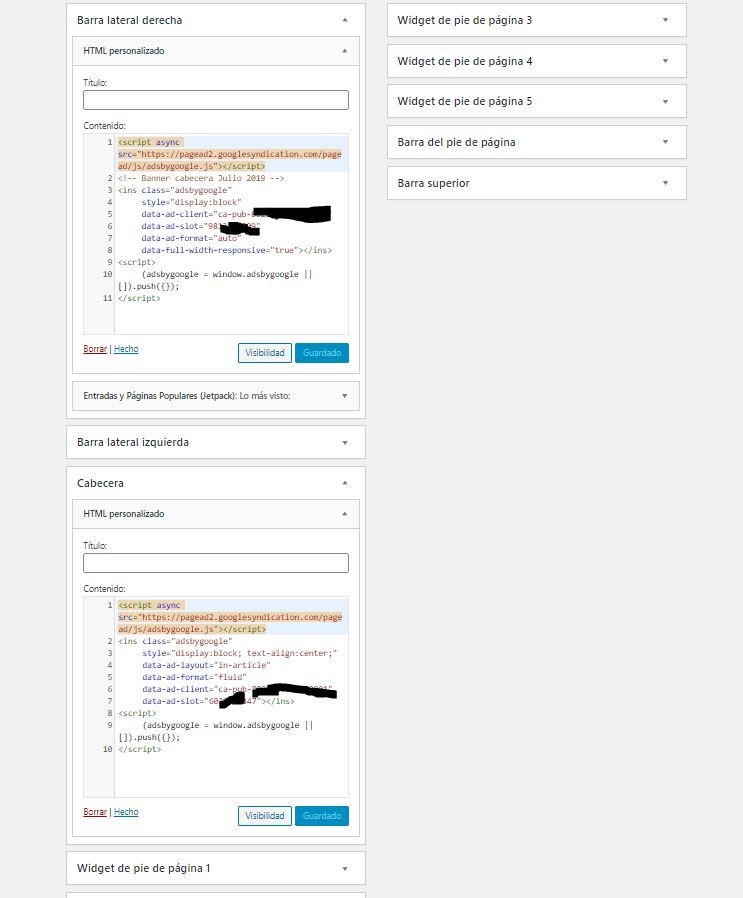Click Hecho link in Barra lateral derecha widget

[x=126, y=349]
